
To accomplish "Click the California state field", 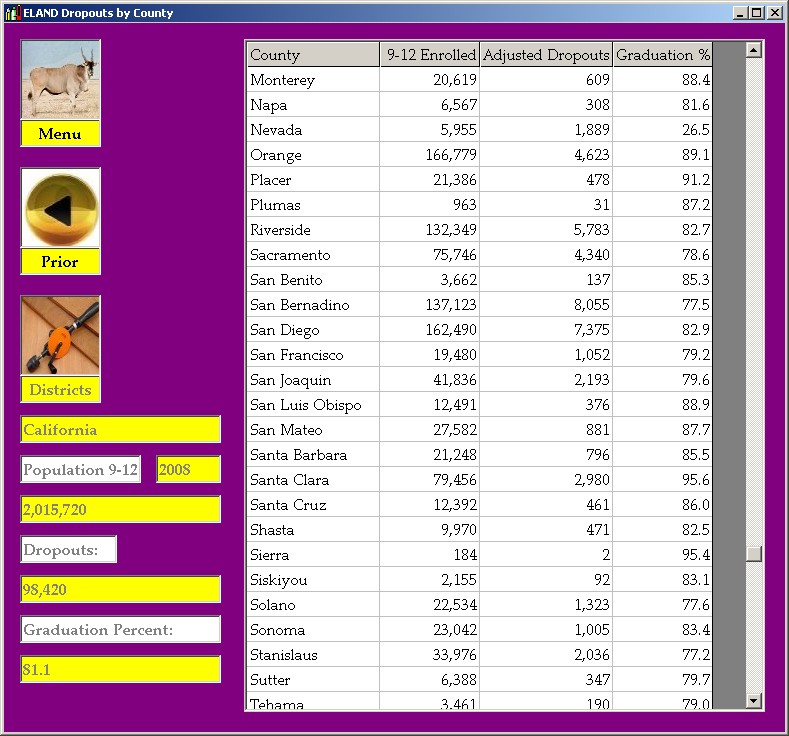I will (120, 430).
